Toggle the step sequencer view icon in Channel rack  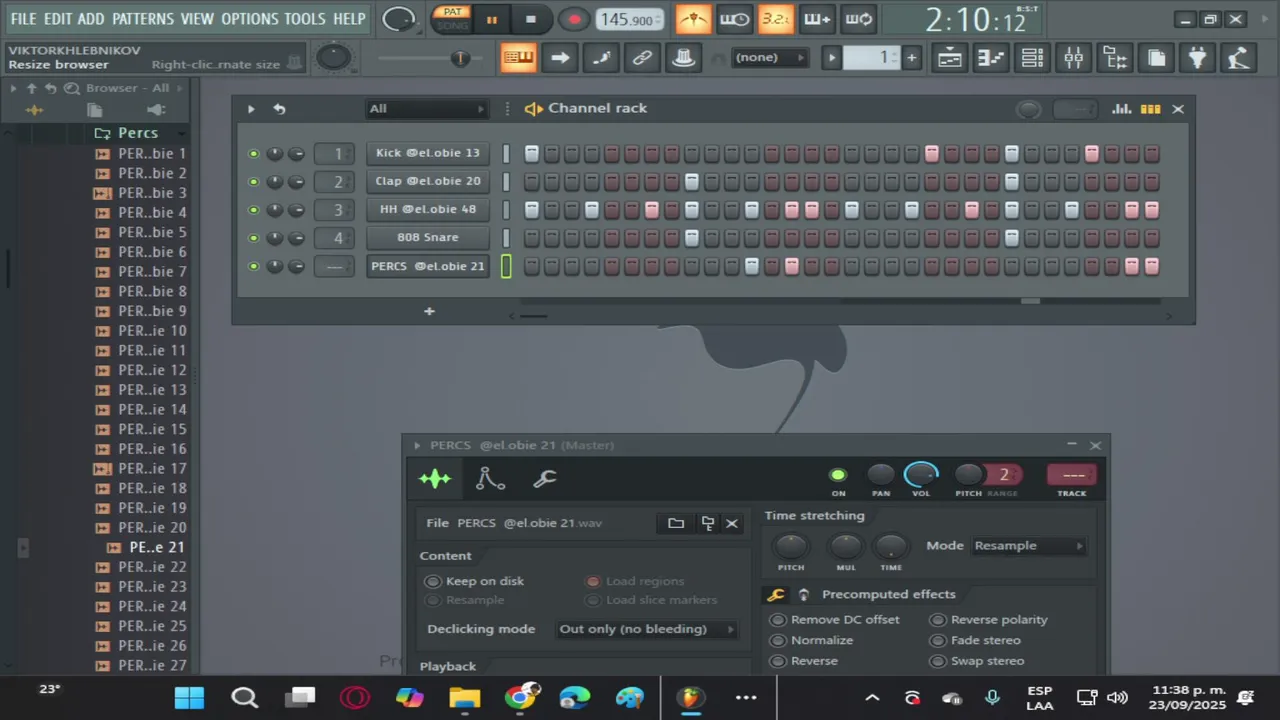[1151, 109]
